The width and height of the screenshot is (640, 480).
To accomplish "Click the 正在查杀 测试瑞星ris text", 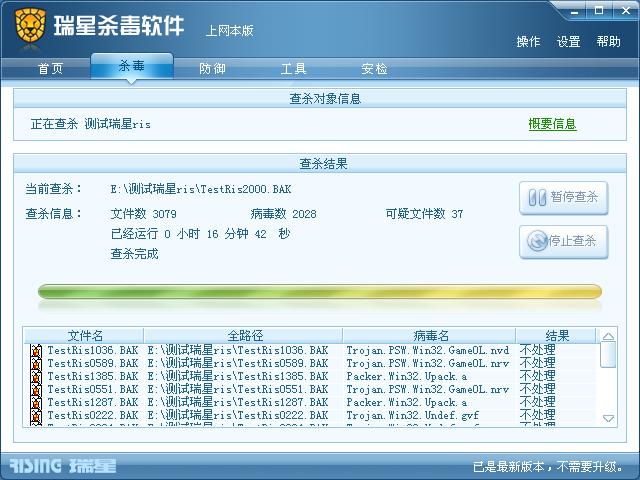I will tap(91, 124).
